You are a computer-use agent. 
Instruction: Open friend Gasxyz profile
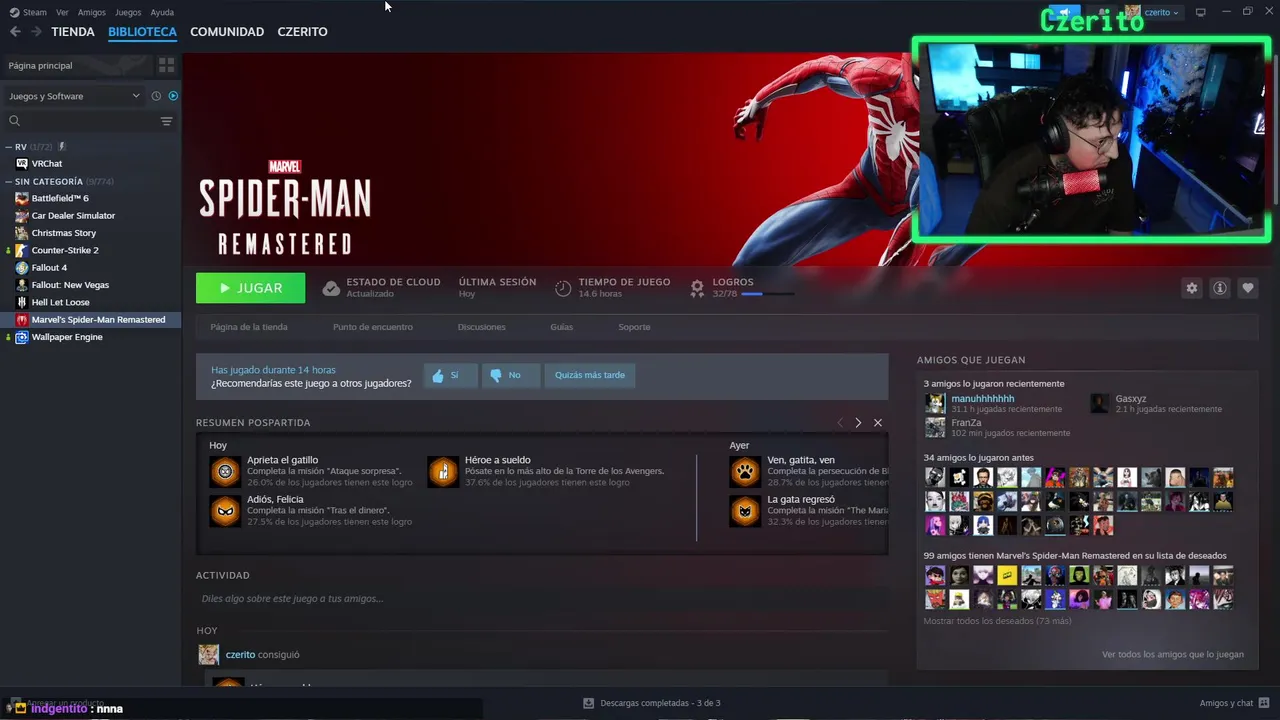pos(1131,399)
